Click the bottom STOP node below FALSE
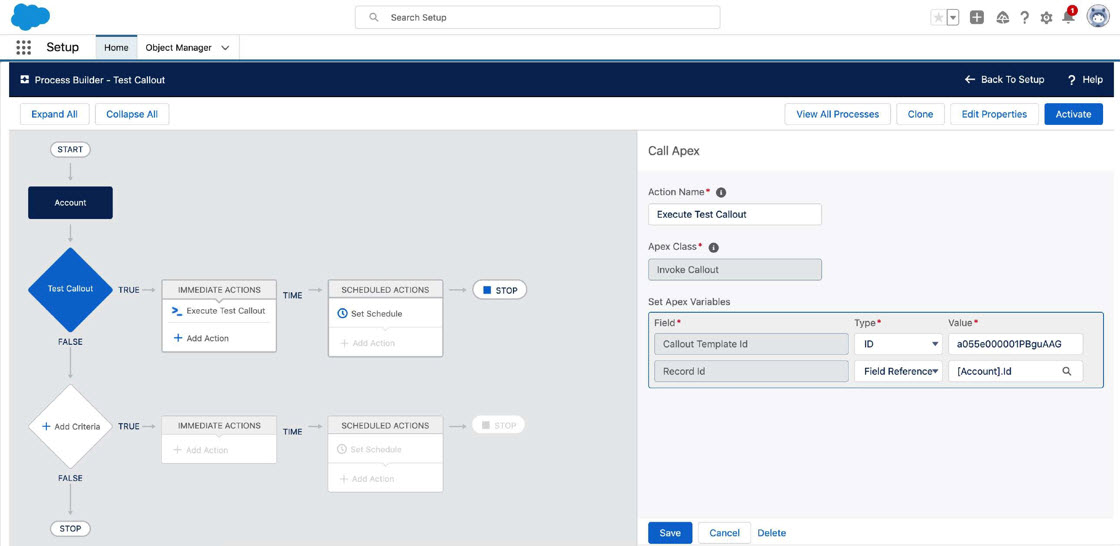This screenshot has width=1120, height=546. [70, 529]
